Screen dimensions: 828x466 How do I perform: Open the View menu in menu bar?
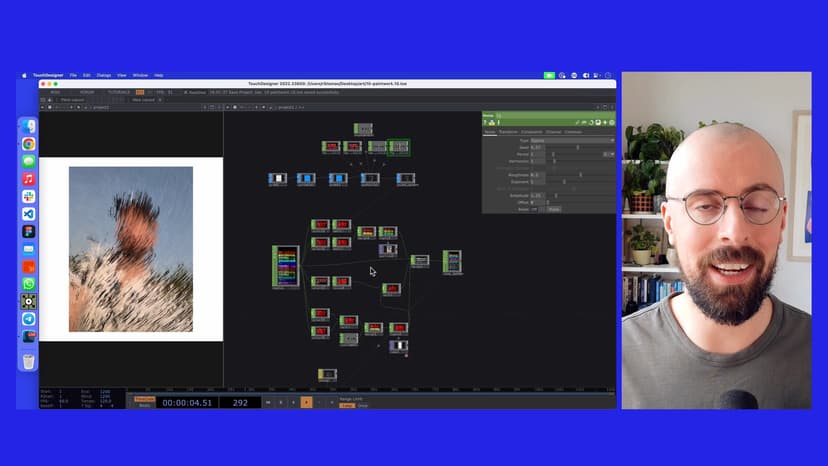coord(121,76)
